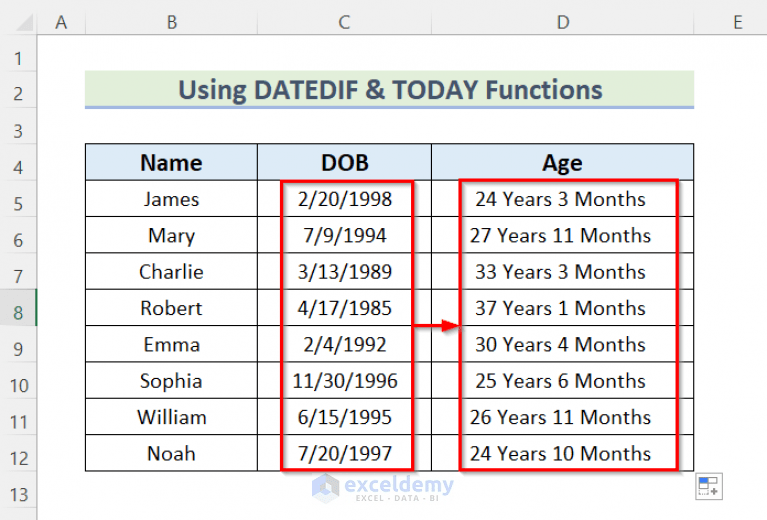Select the 'Age' header cell
The image size is (767, 520).
[x=563, y=162]
